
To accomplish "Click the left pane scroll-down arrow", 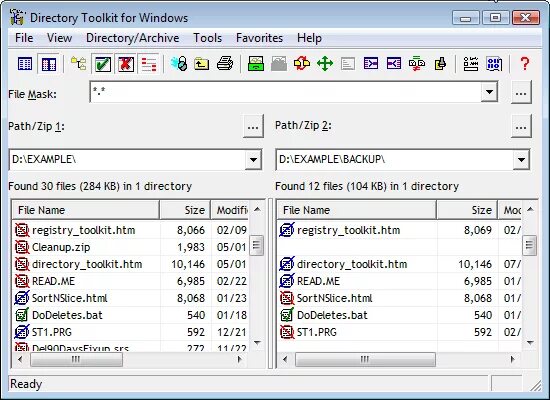I will [x=257, y=342].
